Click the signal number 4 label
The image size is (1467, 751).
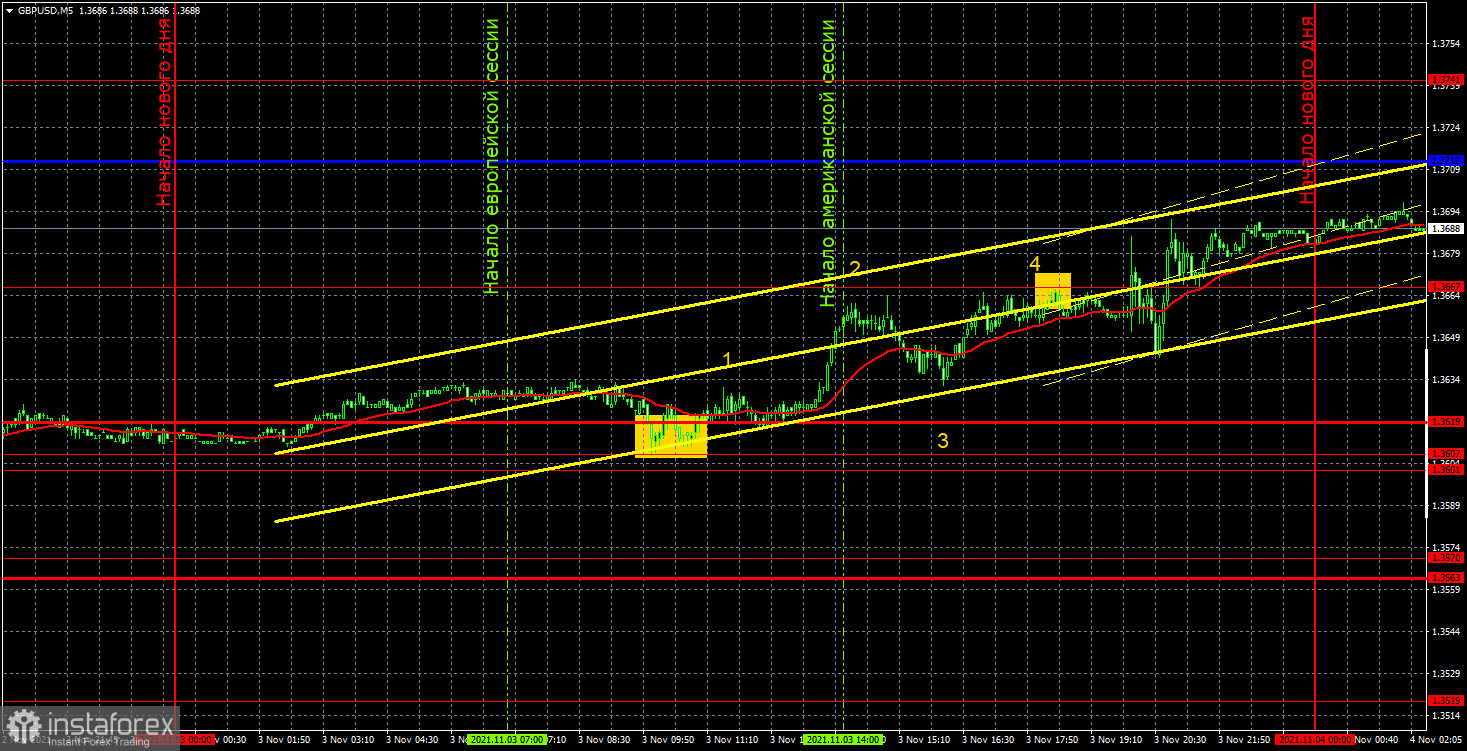1035,264
